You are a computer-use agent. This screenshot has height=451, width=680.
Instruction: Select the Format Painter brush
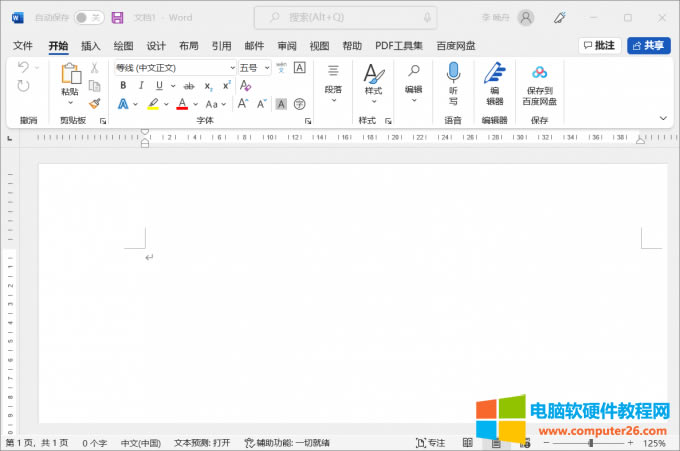coord(95,103)
